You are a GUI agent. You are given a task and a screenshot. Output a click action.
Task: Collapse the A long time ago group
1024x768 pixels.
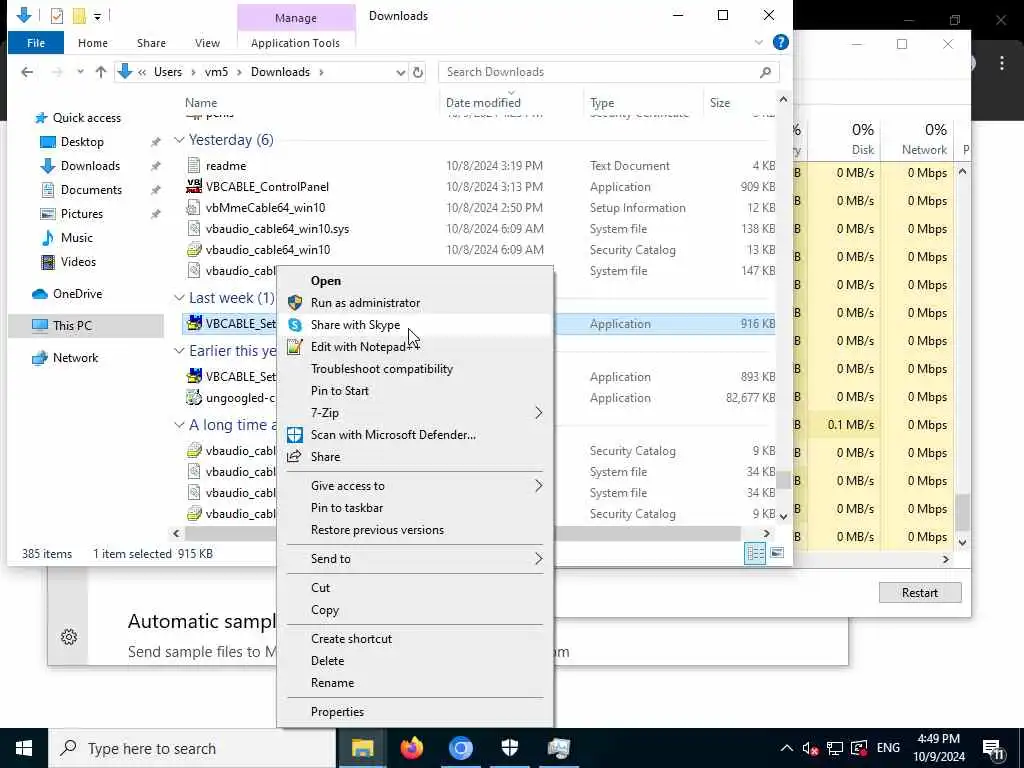pyautogui.click(x=179, y=425)
